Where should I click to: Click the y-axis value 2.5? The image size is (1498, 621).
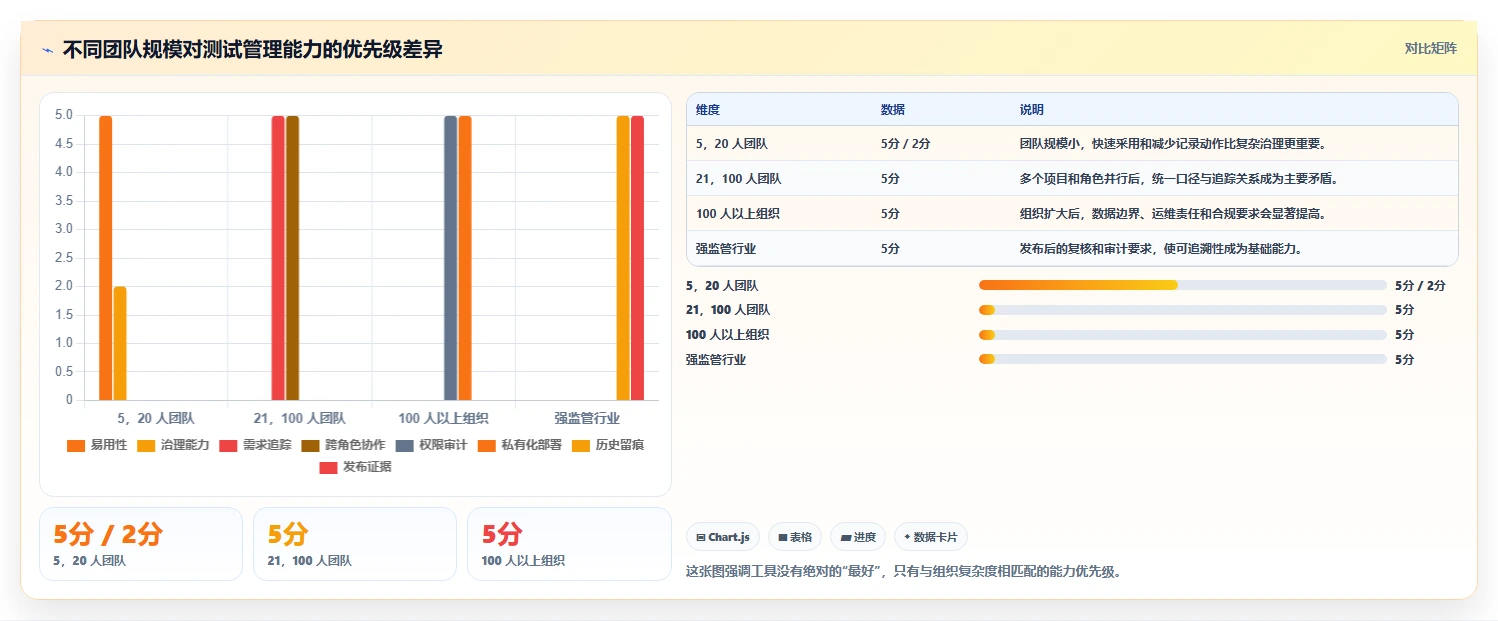point(63,258)
